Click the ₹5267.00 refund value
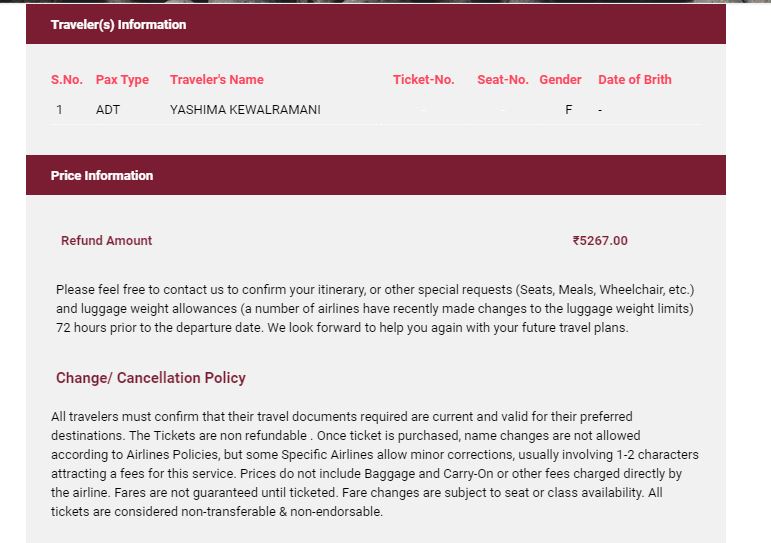771x543 pixels. [600, 241]
